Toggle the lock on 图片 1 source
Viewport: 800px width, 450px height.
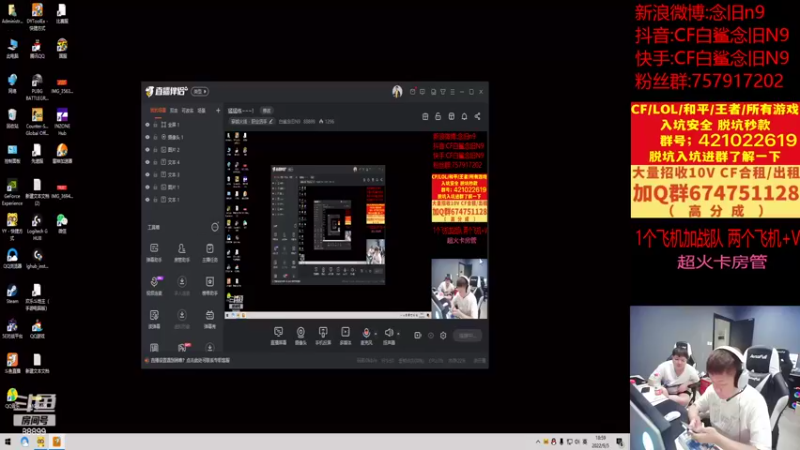(156, 187)
